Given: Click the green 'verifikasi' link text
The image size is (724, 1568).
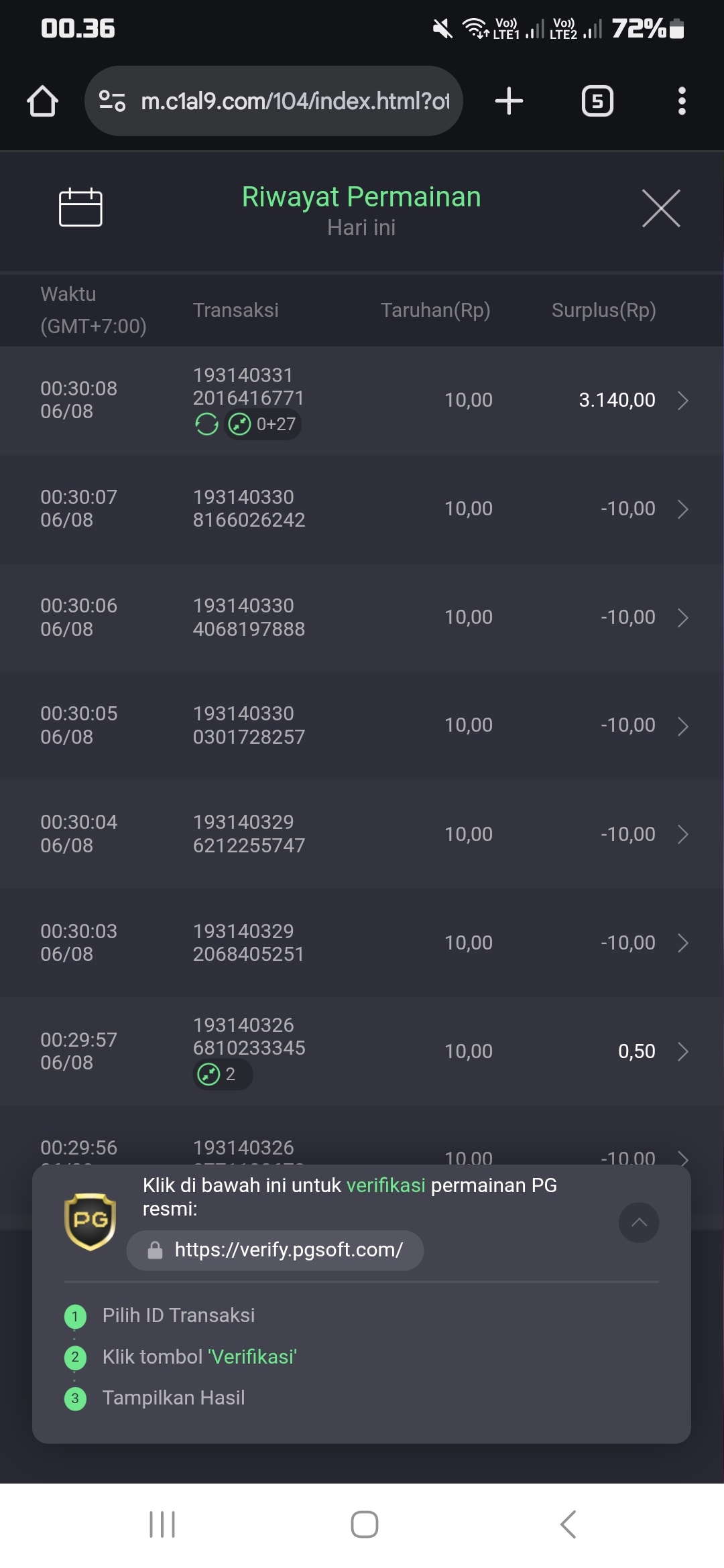Looking at the screenshot, I should 385,1185.
